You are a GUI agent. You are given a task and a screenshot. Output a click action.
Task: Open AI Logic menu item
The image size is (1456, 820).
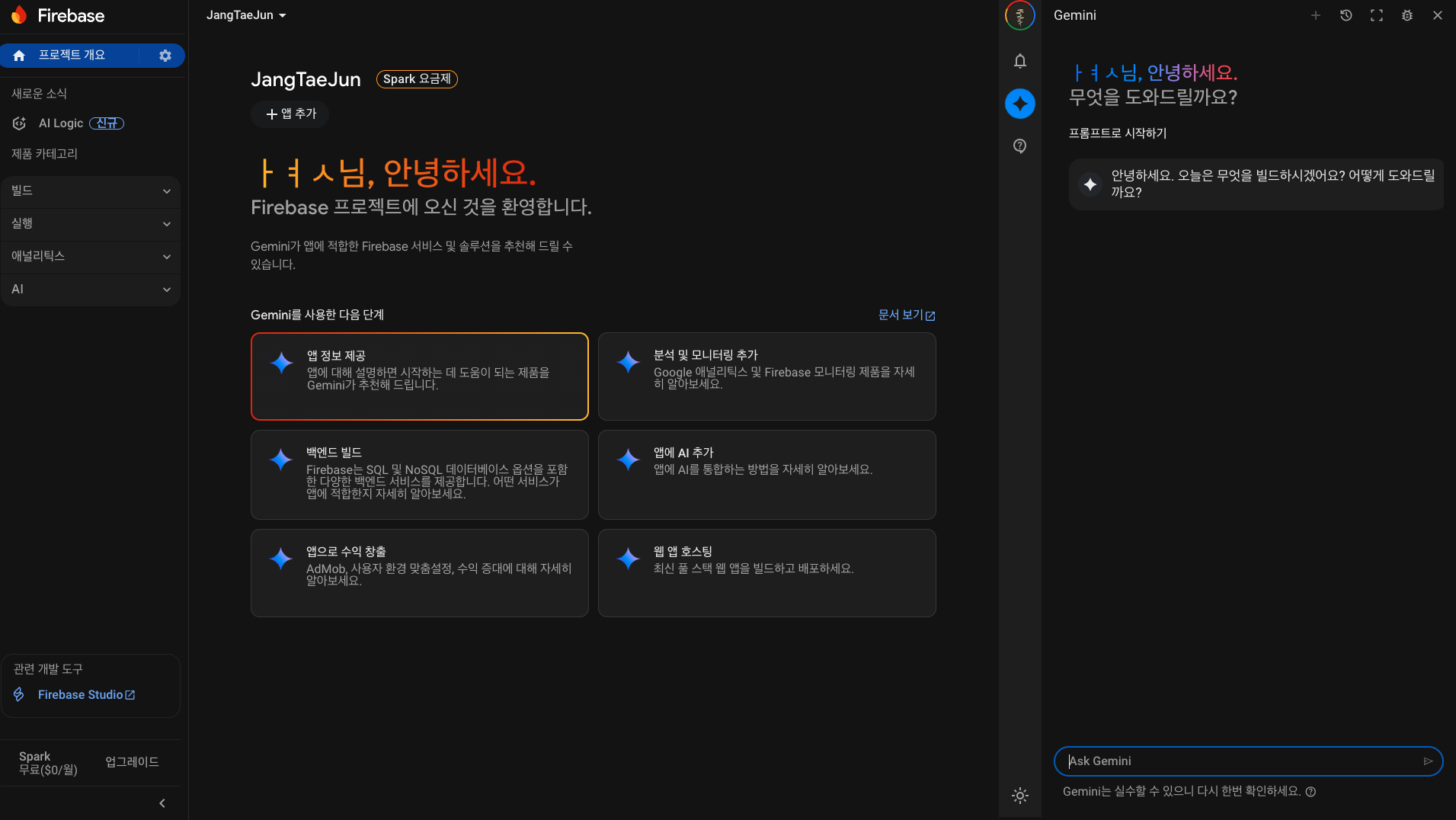click(x=61, y=123)
